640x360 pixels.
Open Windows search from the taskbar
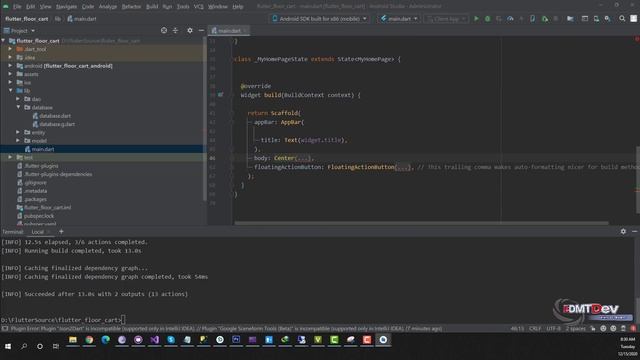tap(24, 347)
